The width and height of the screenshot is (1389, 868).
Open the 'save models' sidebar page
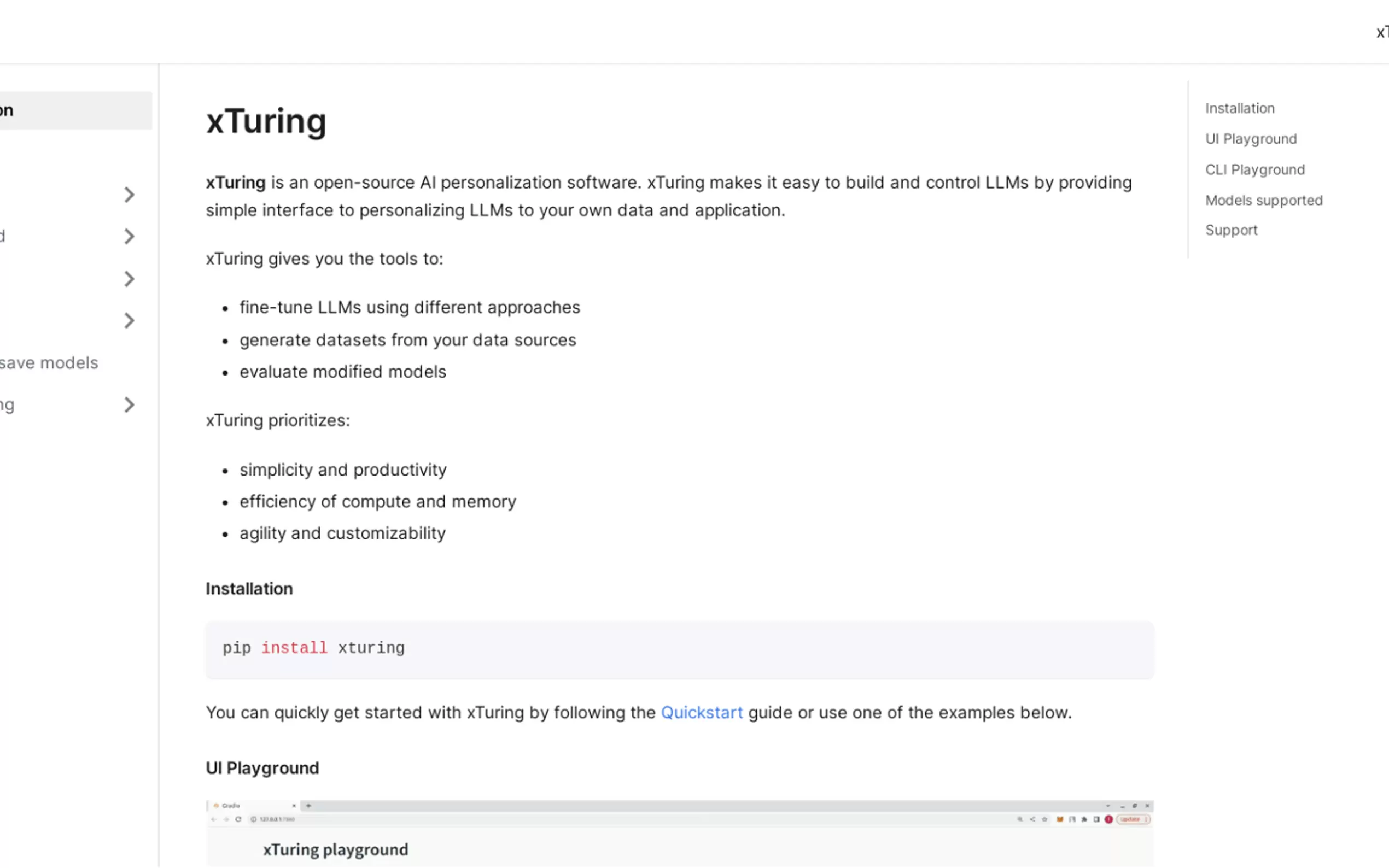(x=49, y=363)
